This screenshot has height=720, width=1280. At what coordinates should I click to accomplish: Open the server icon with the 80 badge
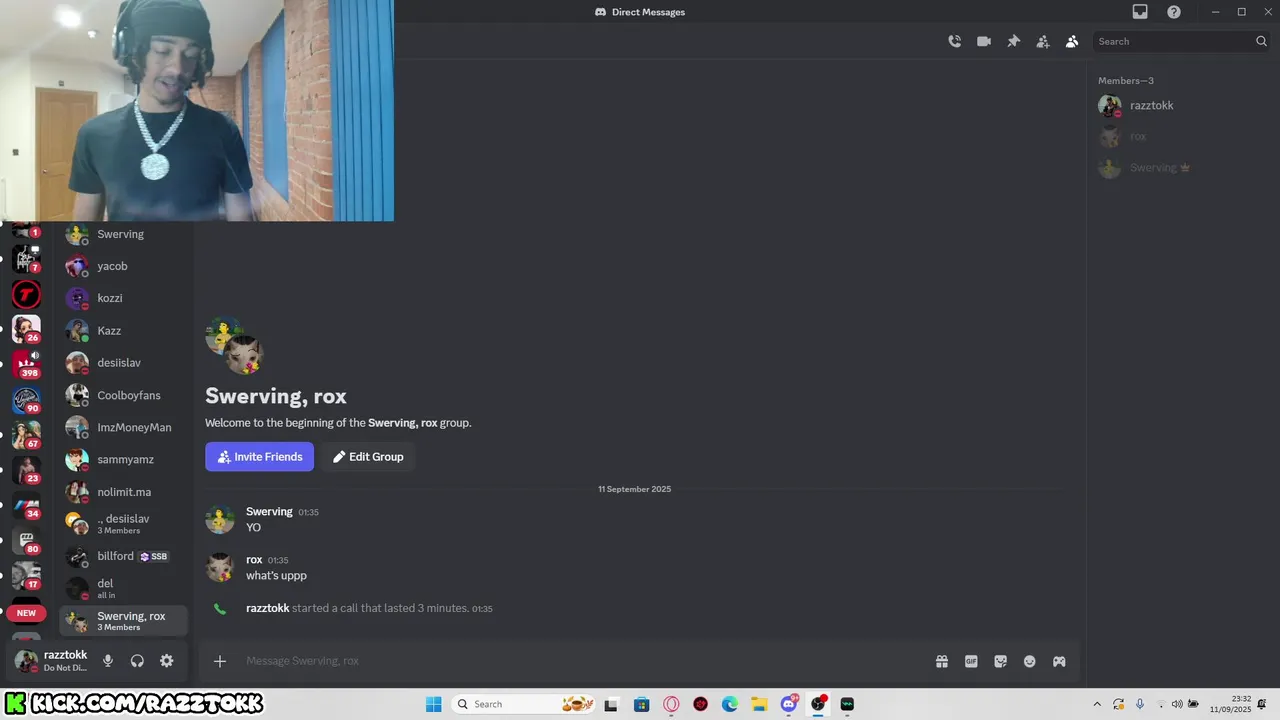[26, 541]
